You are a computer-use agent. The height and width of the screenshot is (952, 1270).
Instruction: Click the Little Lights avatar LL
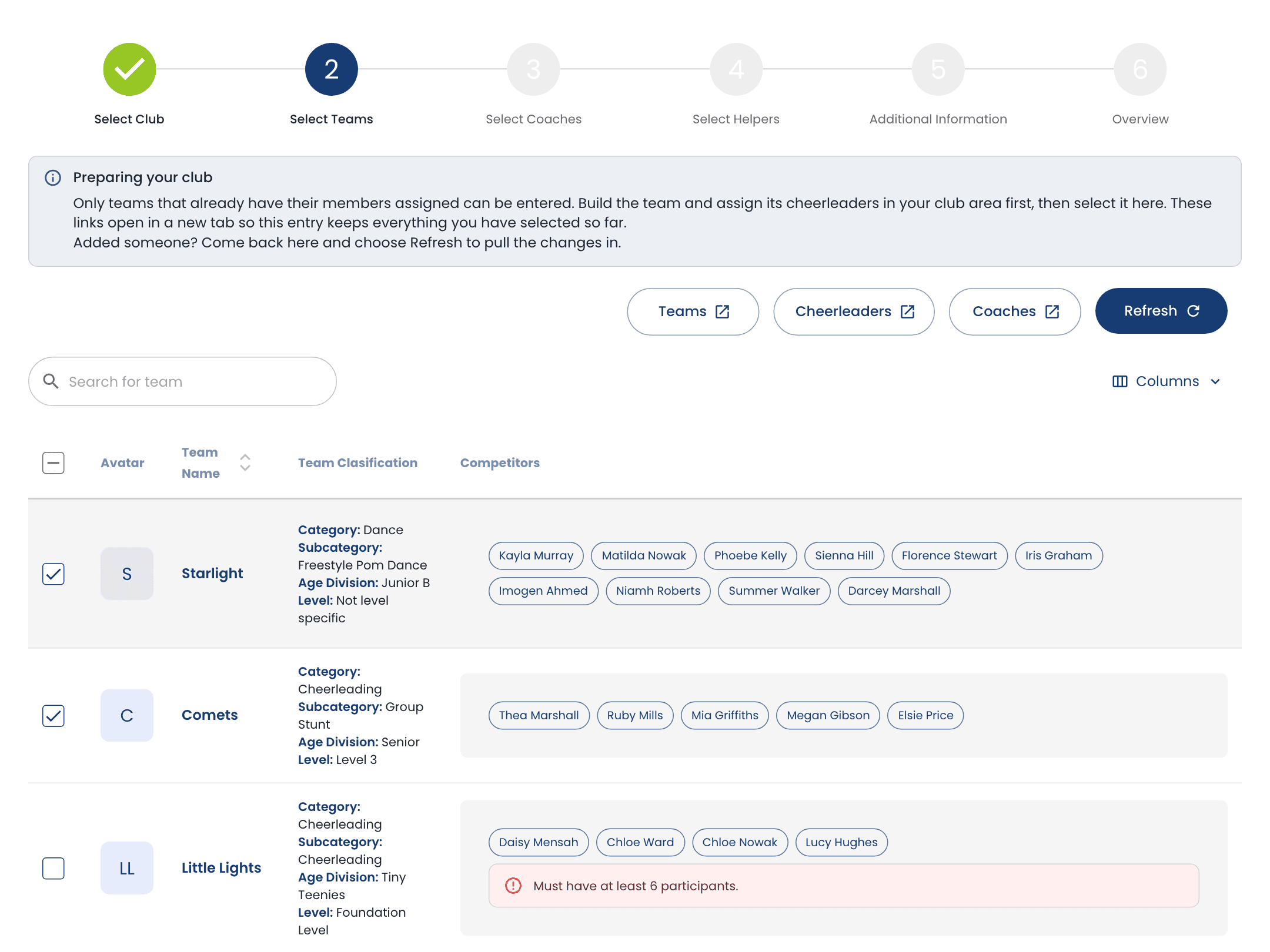coord(127,868)
